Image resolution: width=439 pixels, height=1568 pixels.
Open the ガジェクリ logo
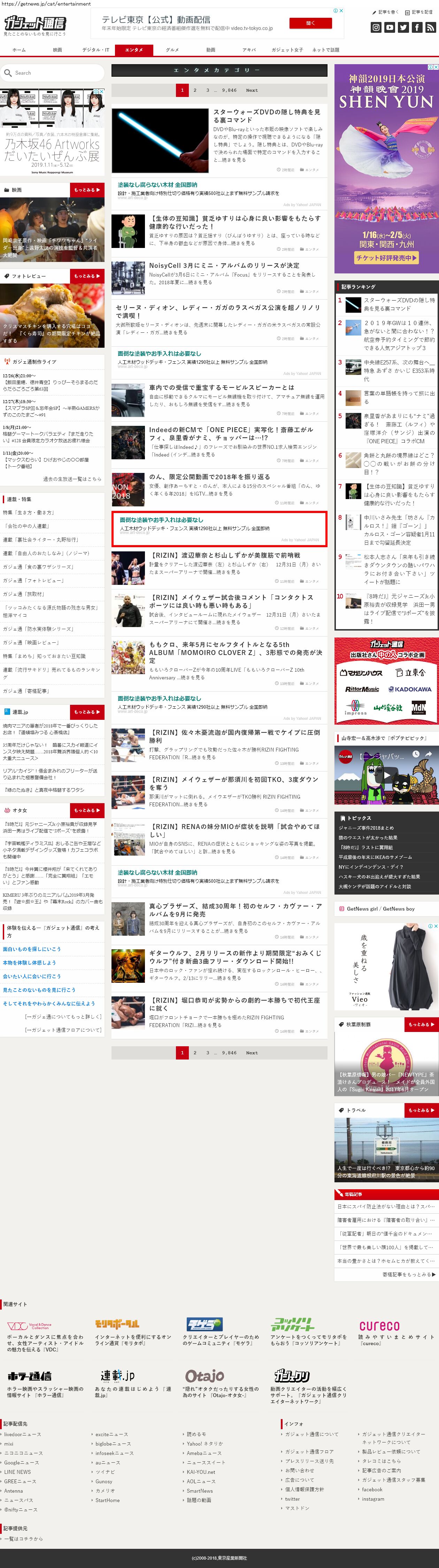[x=292, y=1375]
